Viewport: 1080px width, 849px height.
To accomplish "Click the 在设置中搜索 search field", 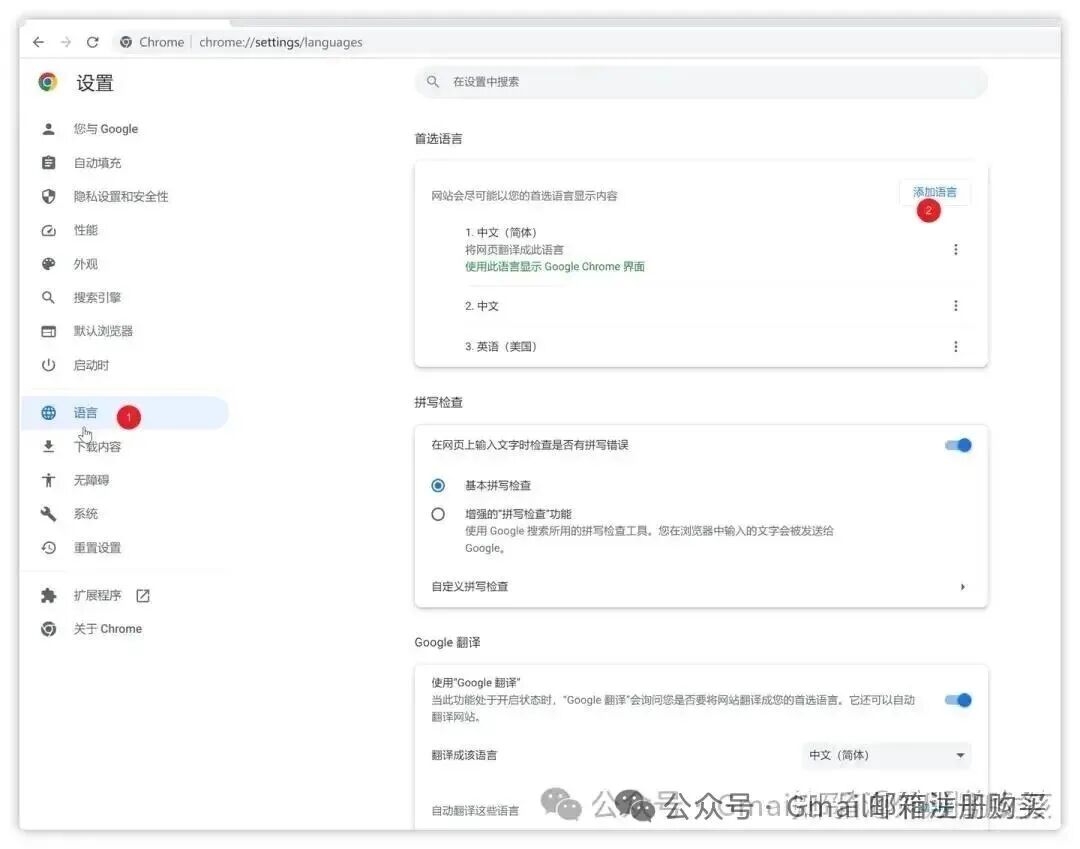I will (x=700, y=81).
